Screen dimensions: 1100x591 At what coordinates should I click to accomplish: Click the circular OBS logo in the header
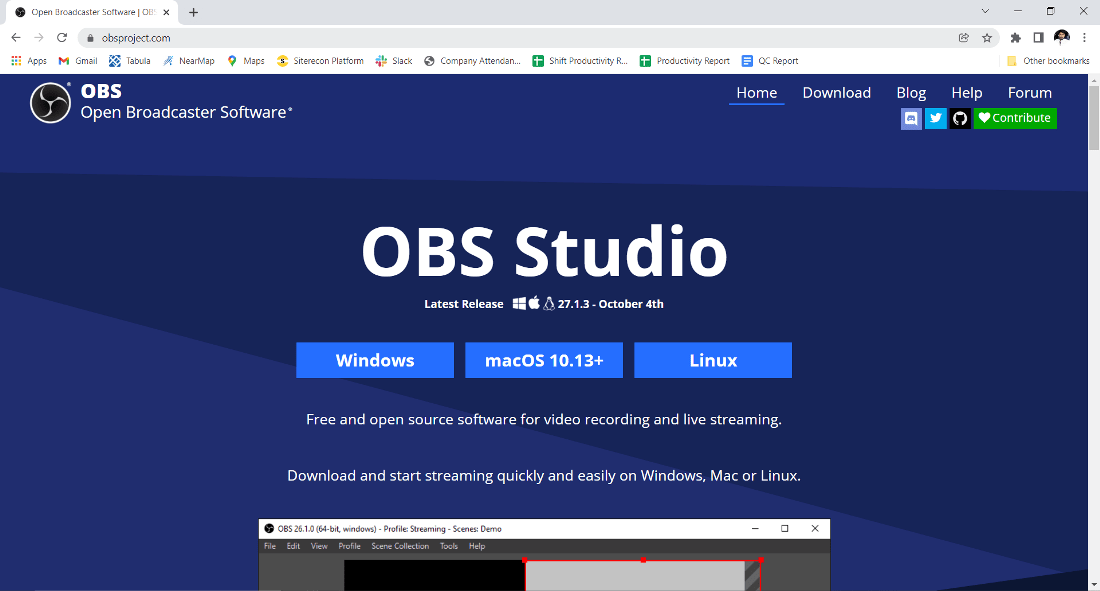point(50,101)
